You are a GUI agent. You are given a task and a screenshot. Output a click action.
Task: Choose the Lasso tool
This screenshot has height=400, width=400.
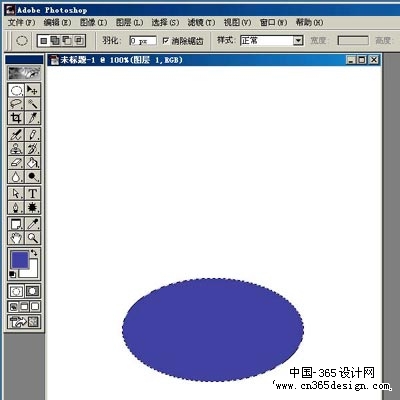16,104
